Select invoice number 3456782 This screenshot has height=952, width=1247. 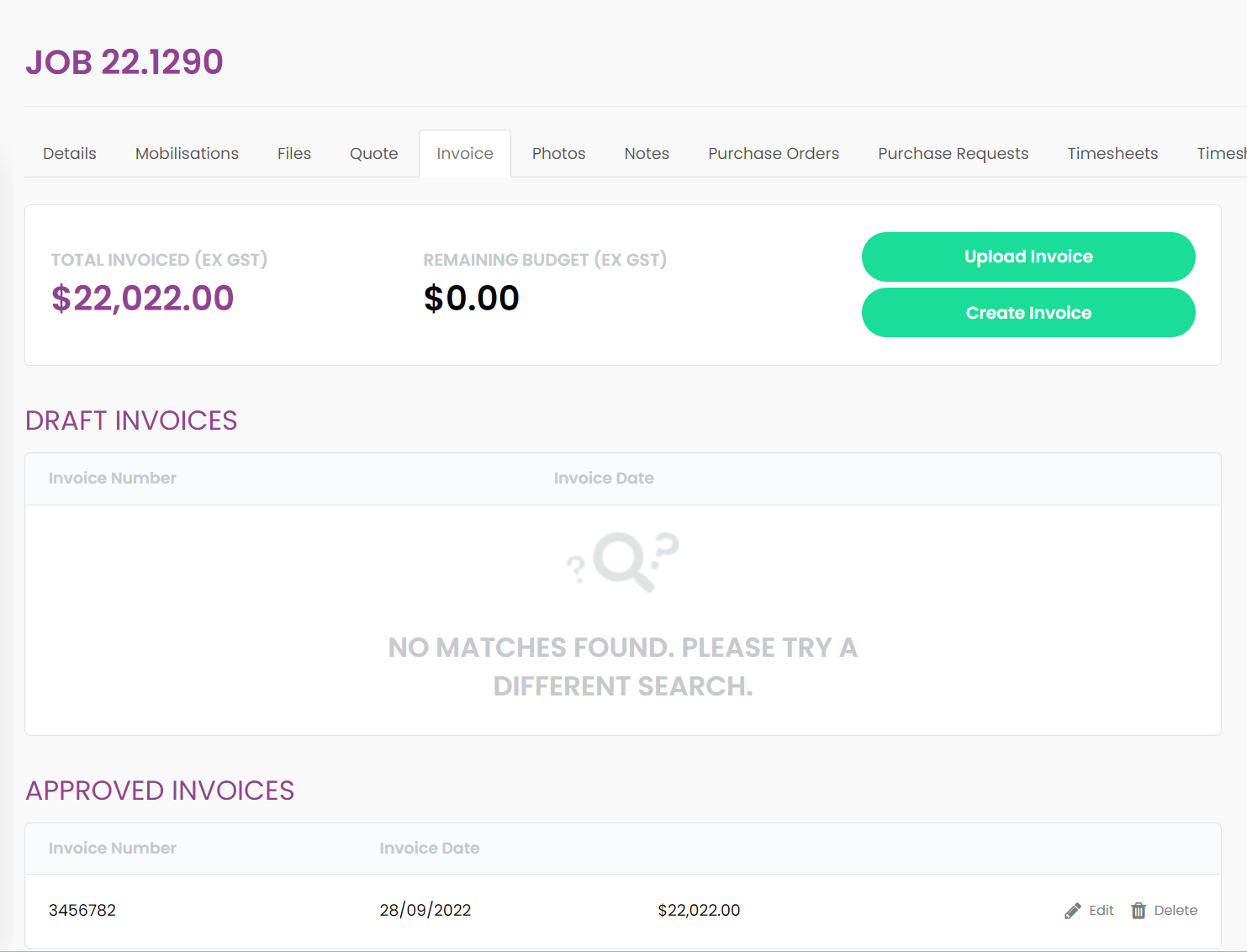click(82, 911)
